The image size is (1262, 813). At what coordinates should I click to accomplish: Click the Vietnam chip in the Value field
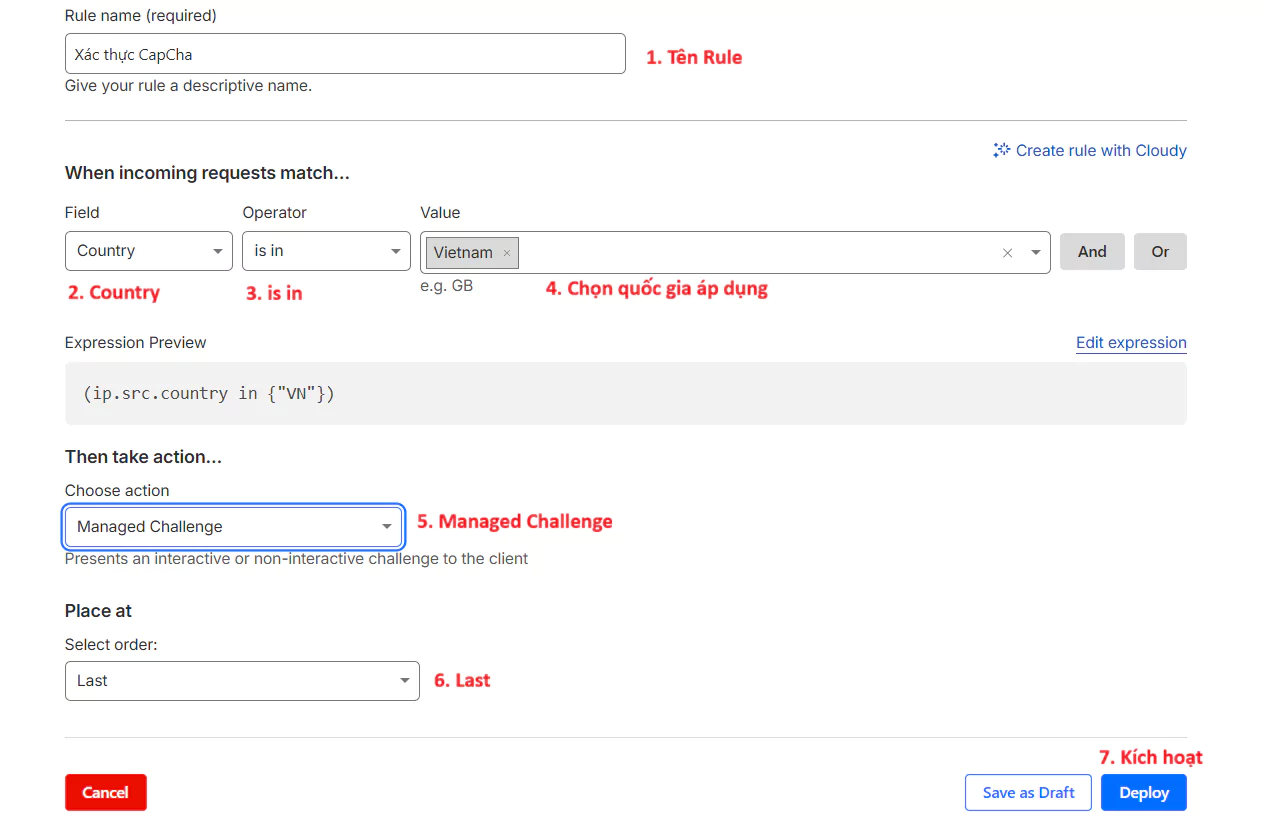[463, 253]
